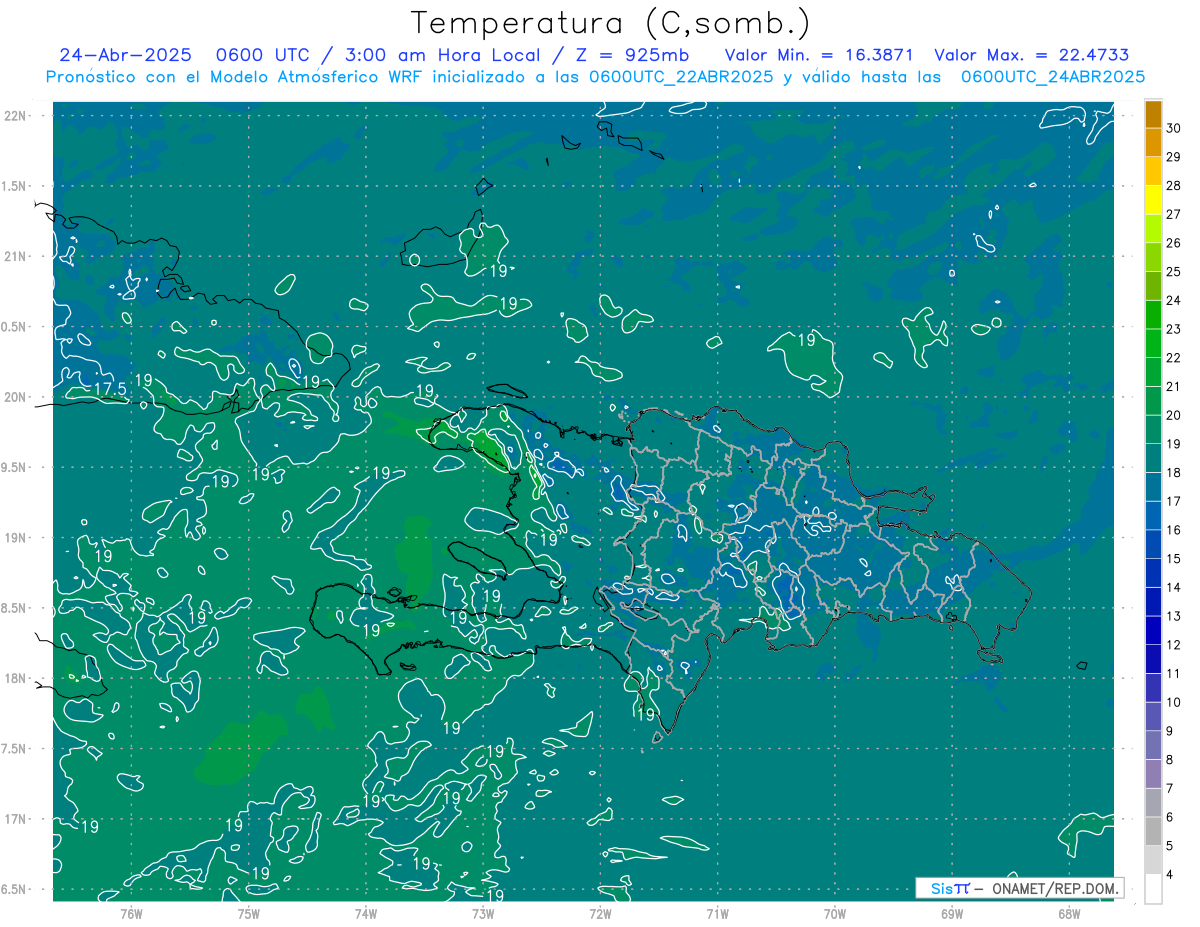This screenshot has width=1200, height=927.
Task: Click the latitude axis label '20N'
Action: pos(16,397)
